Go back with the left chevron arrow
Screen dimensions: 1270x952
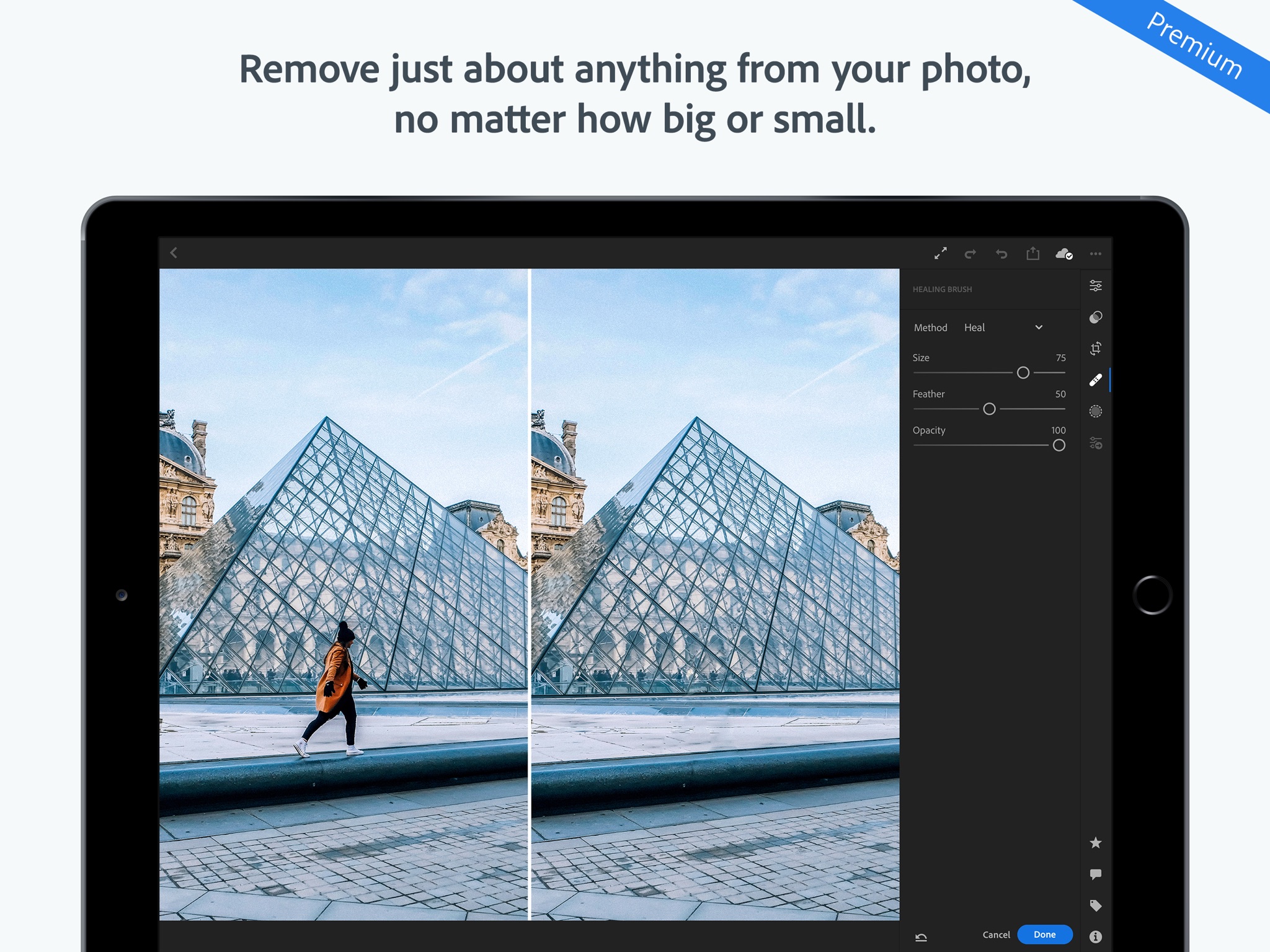coord(174,252)
